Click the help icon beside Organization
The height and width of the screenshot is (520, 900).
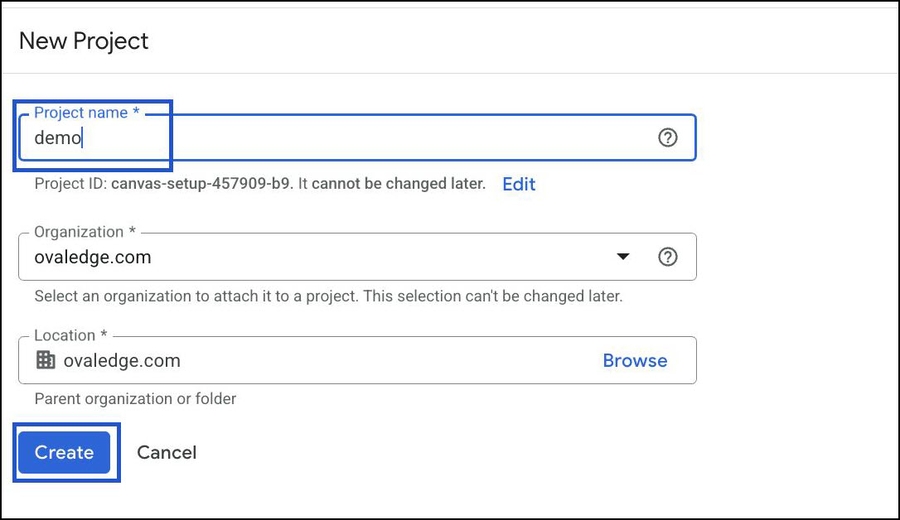[x=668, y=257]
